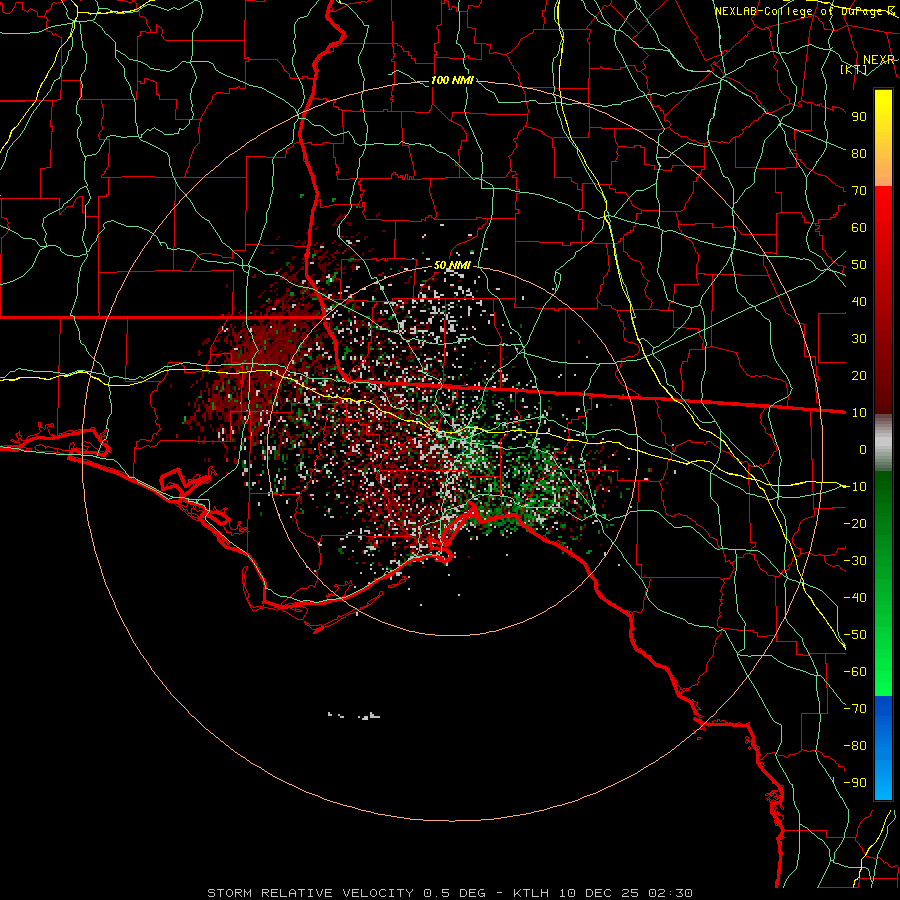Click the "[KT]" units label above color bar
The width and height of the screenshot is (900, 900).
coord(854,69)
